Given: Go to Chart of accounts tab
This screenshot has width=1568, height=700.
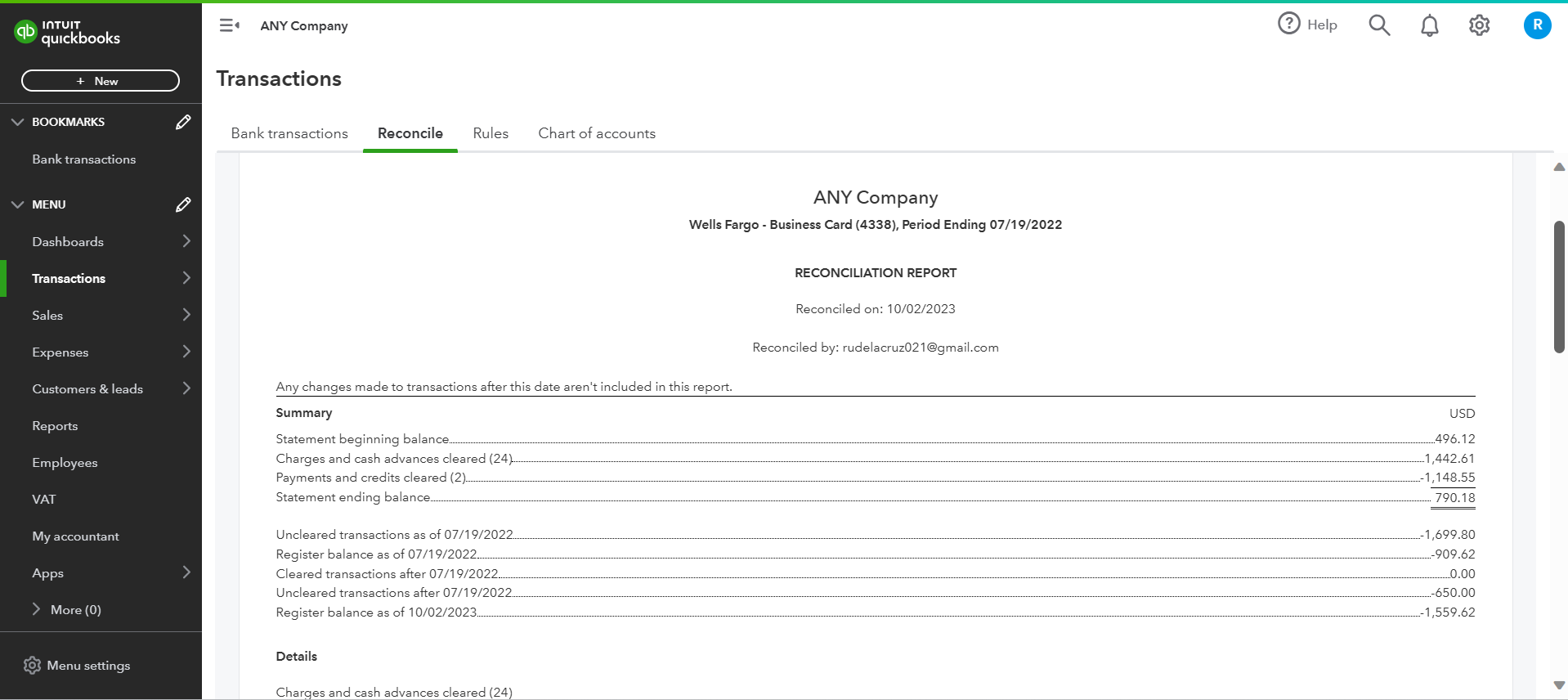Looking at the screenshot, I should (597, 133).
